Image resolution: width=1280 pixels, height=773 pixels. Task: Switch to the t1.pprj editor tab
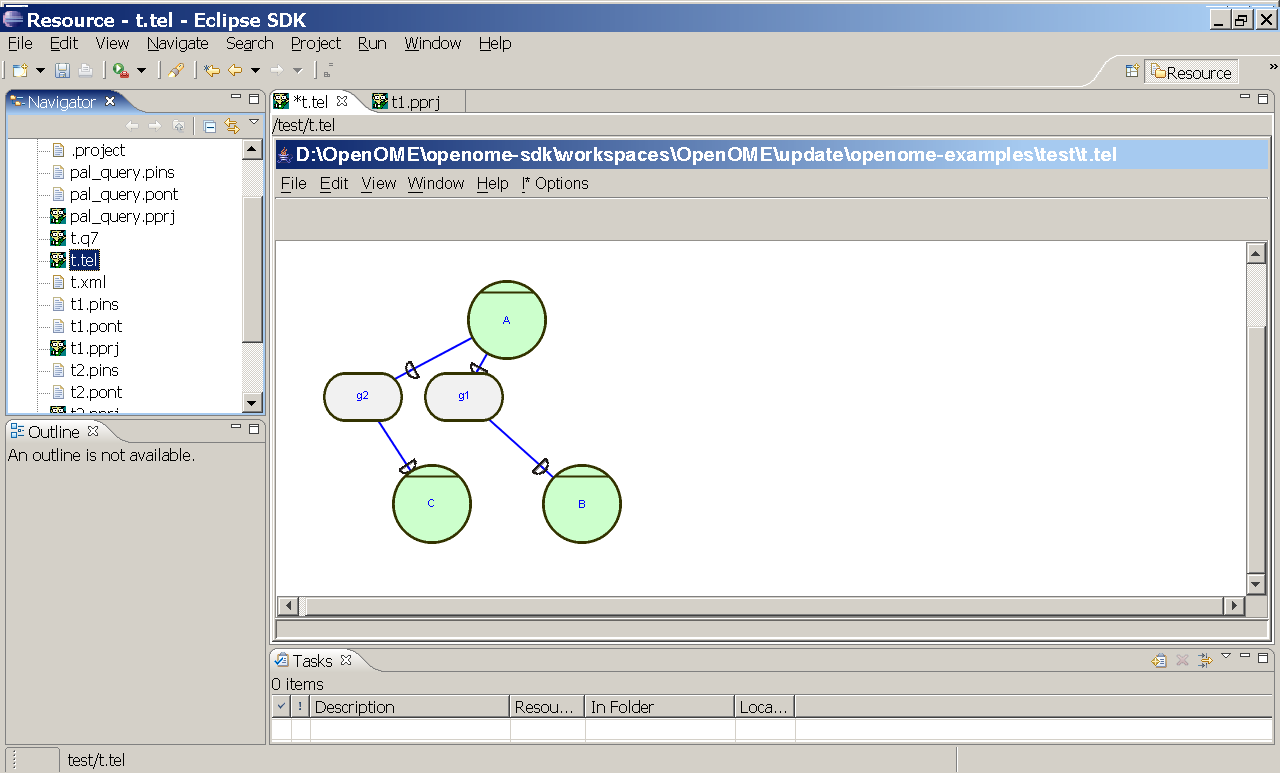click(417, 101)
